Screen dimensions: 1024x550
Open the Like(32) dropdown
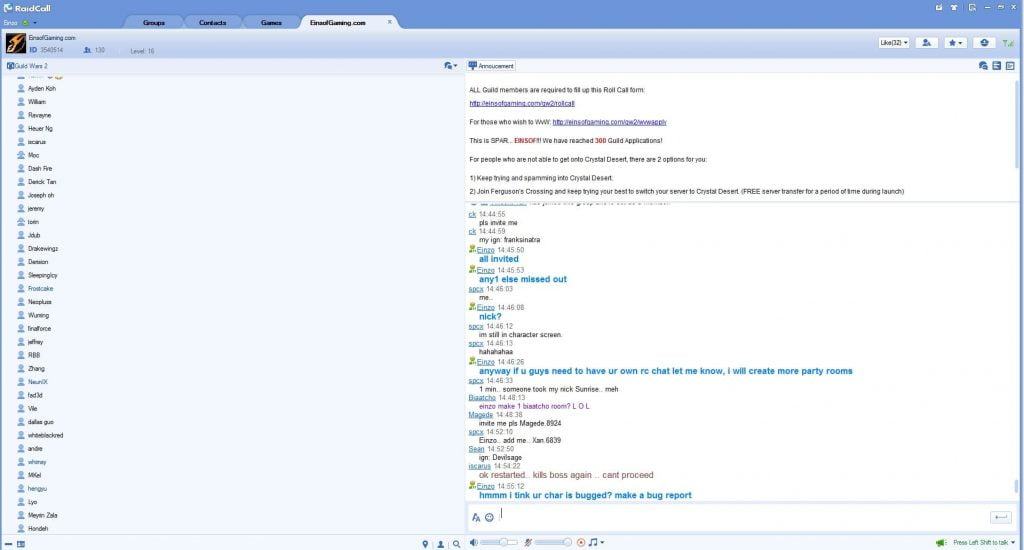point(893,42)
